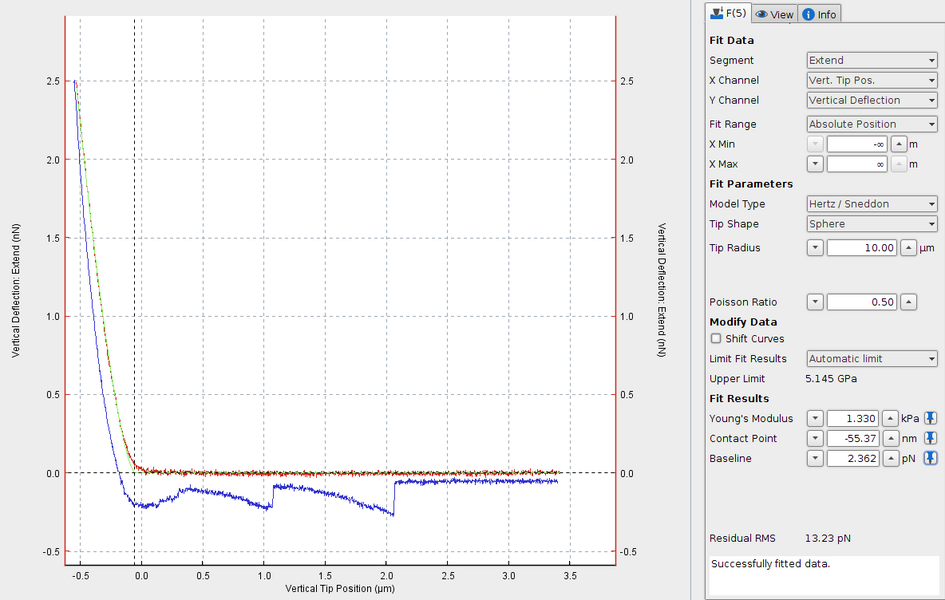Pin the Baseline fit value

[930, 458]
